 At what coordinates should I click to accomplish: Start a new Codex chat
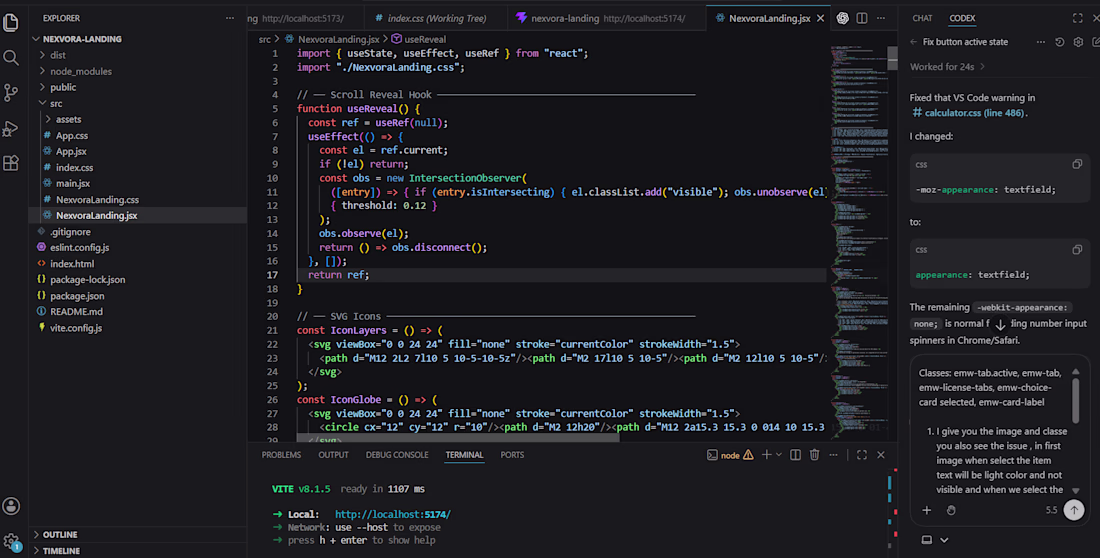tap(1096, 42)
